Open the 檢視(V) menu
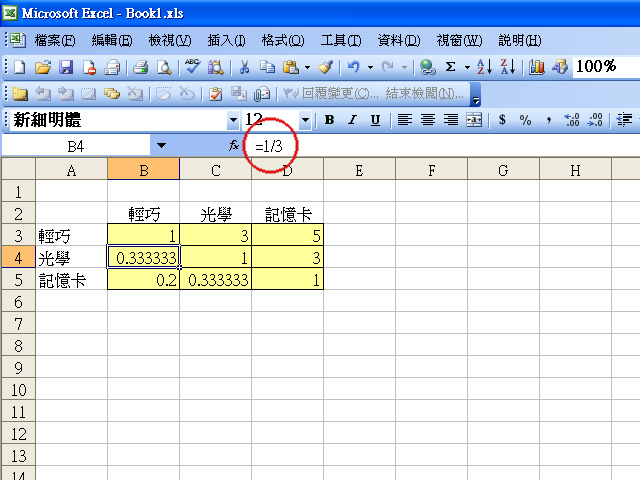Image resolution: width=640 pixels, height=480 pixels. tap(170, 40)
